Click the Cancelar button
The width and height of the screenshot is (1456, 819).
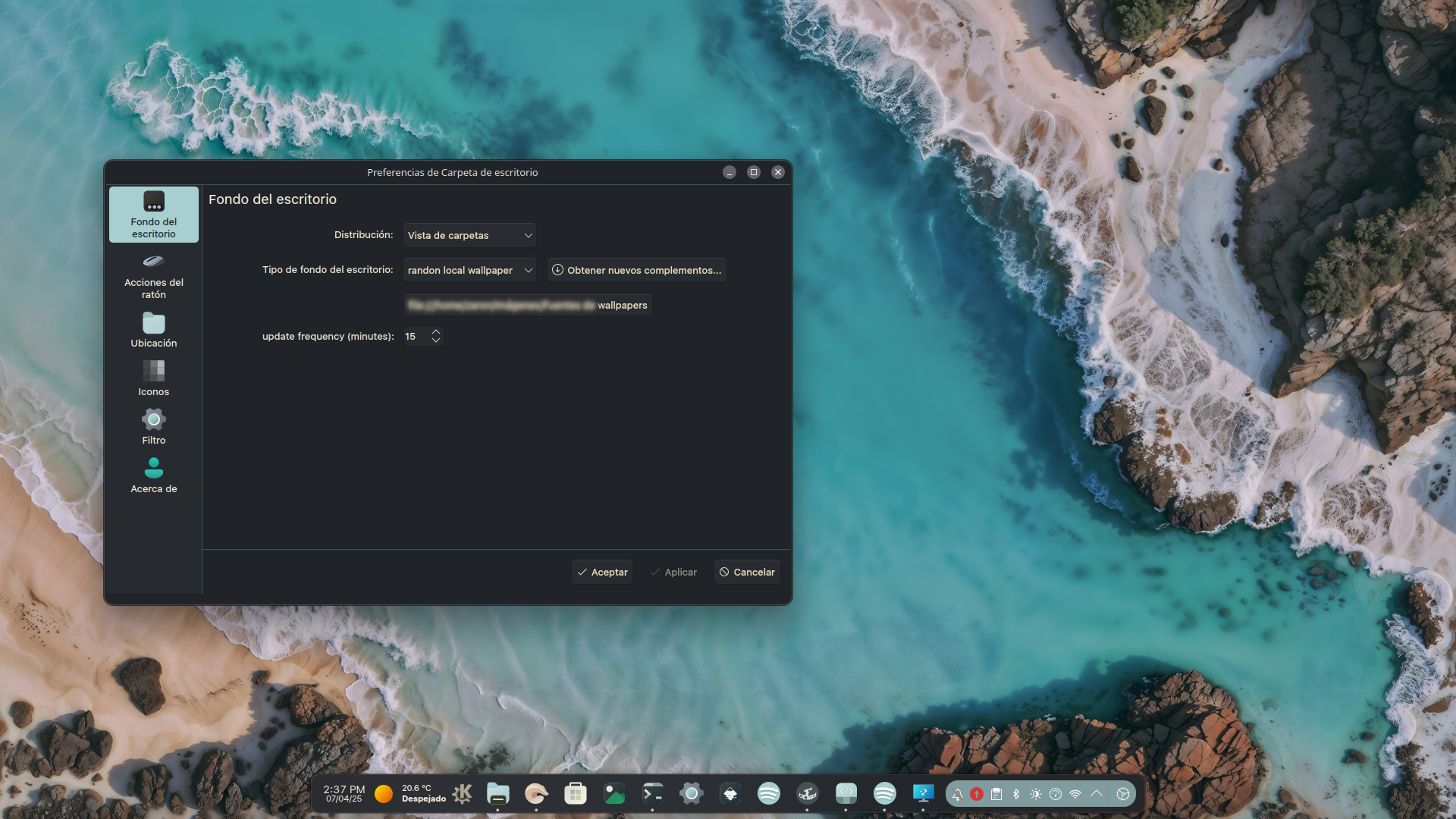point(747,572)
